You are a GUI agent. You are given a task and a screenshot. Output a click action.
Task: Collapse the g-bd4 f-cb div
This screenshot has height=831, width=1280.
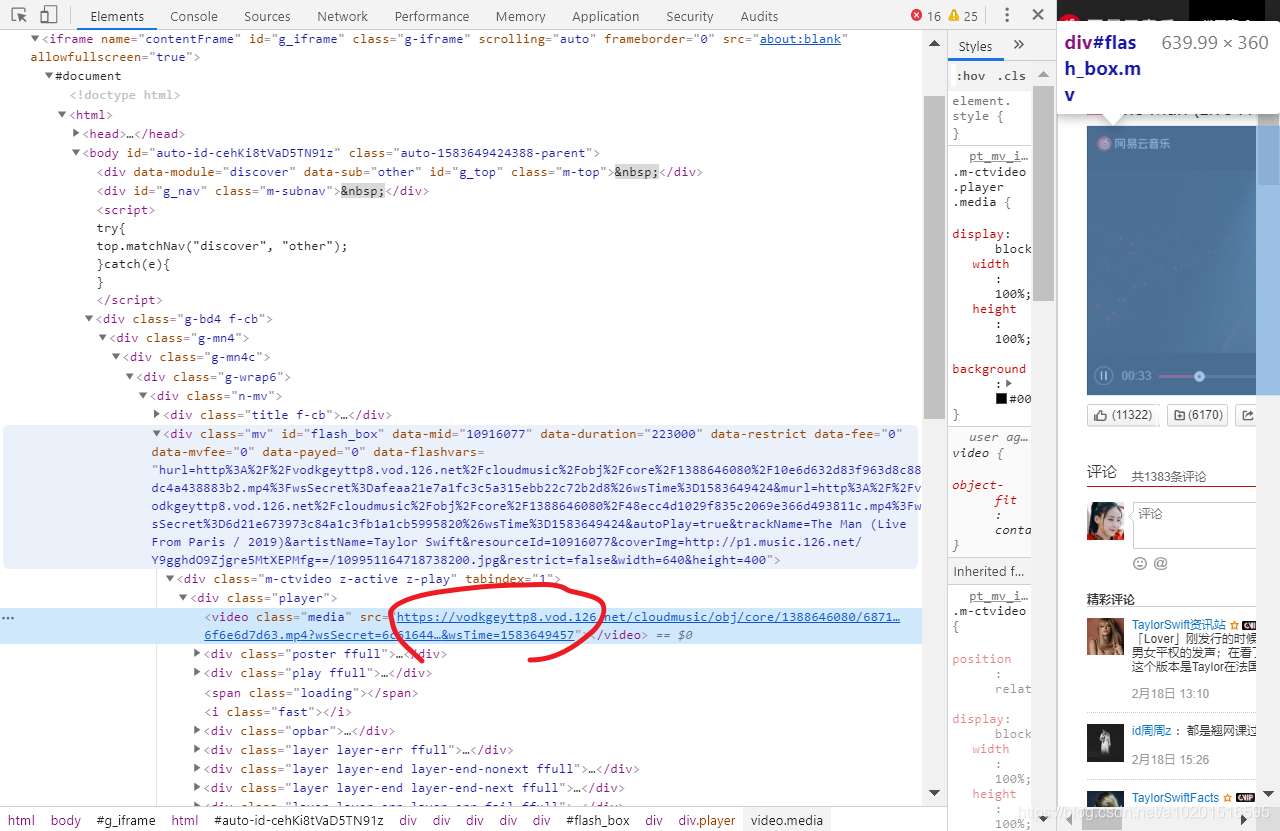pyautogui.click(x=89, y=319)
